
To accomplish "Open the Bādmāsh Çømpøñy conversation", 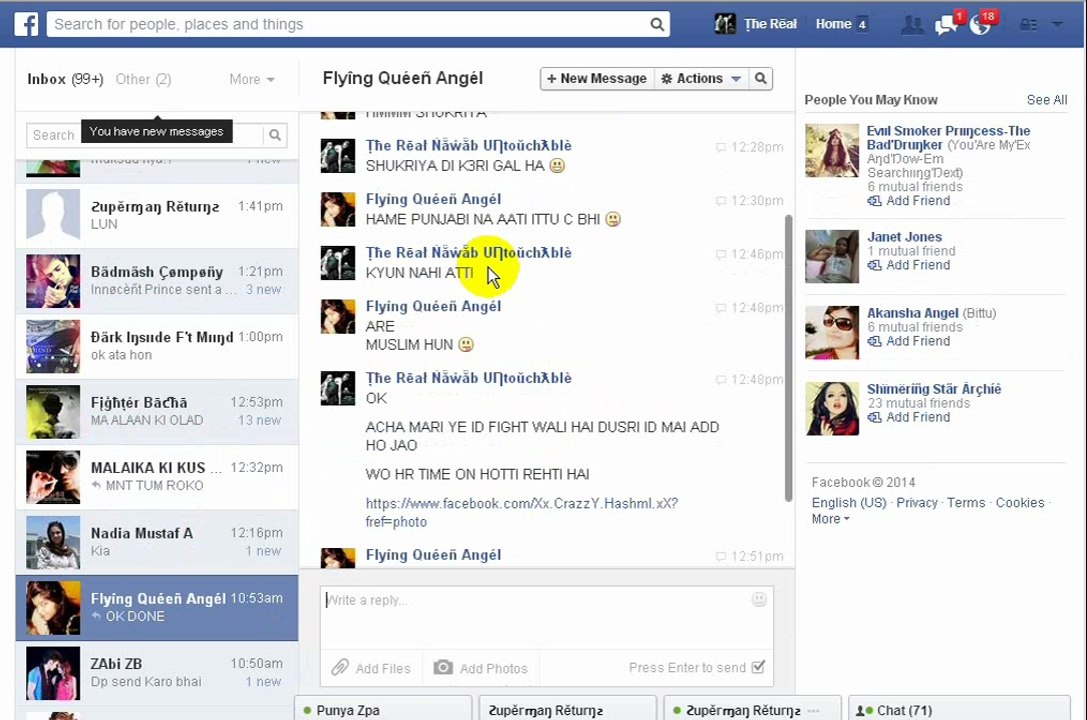I will (x=157, y=281).
